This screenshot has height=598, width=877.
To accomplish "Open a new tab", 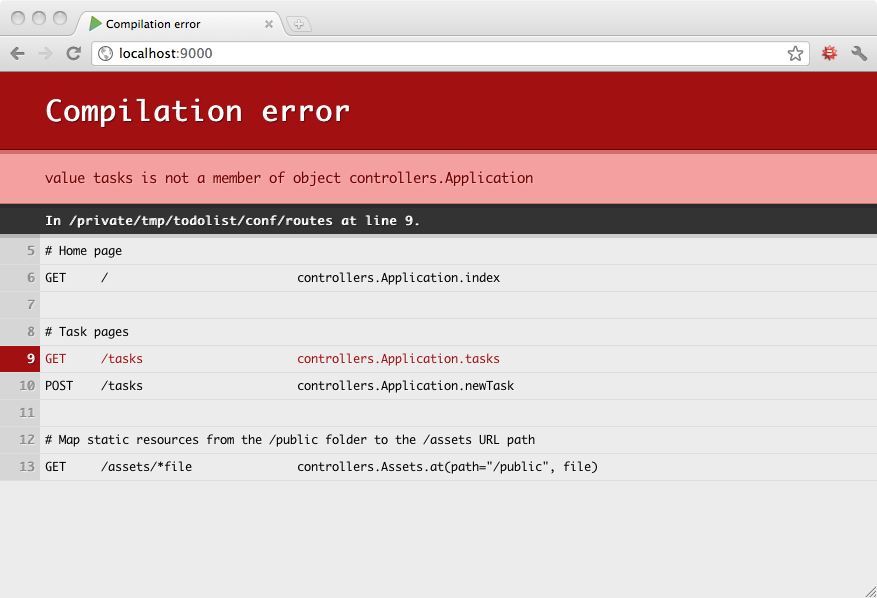I will (x=299, y=24).
